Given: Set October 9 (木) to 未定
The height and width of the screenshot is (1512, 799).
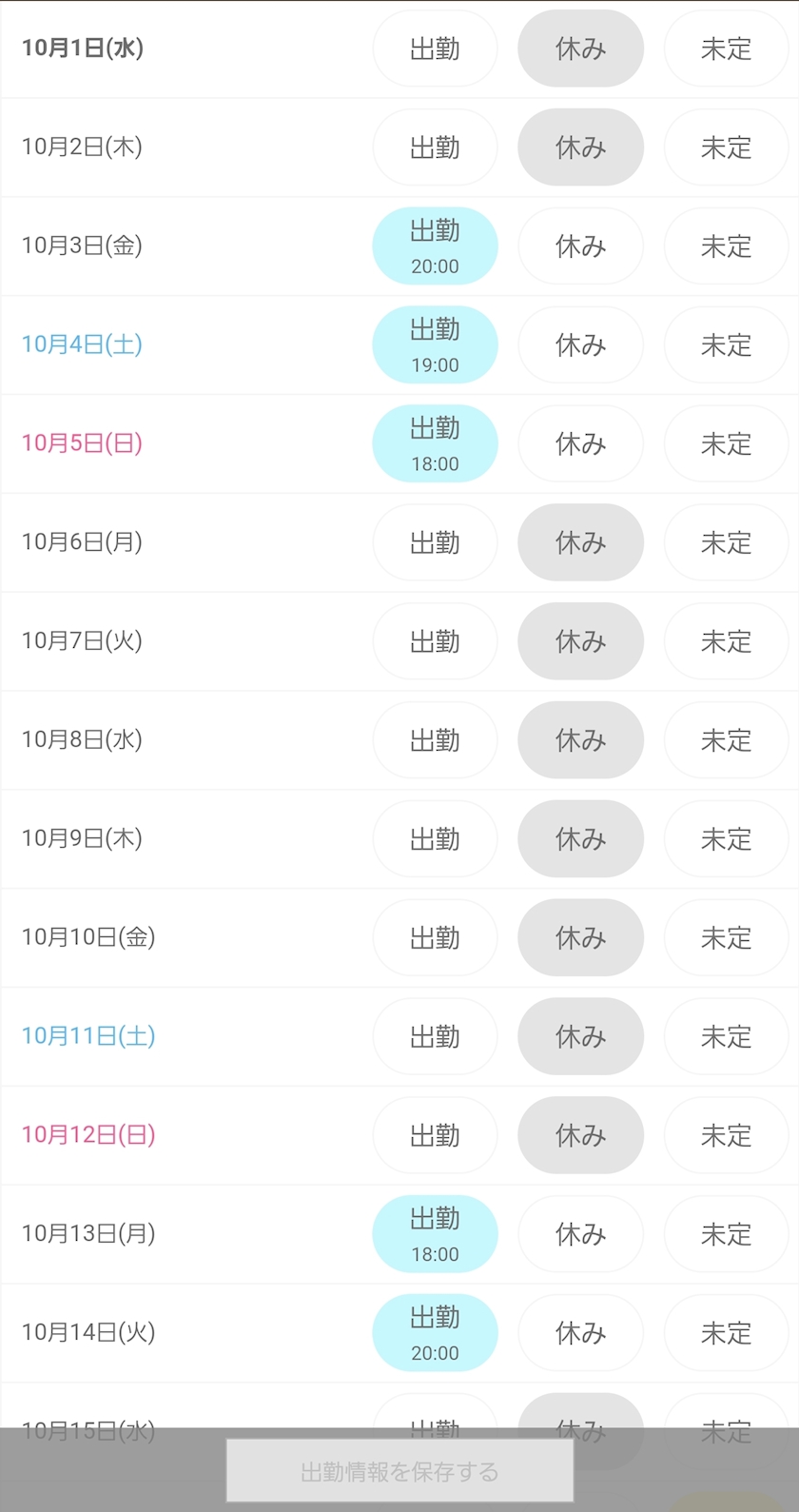Looking at the screenshot, I should tap(726, 839).
